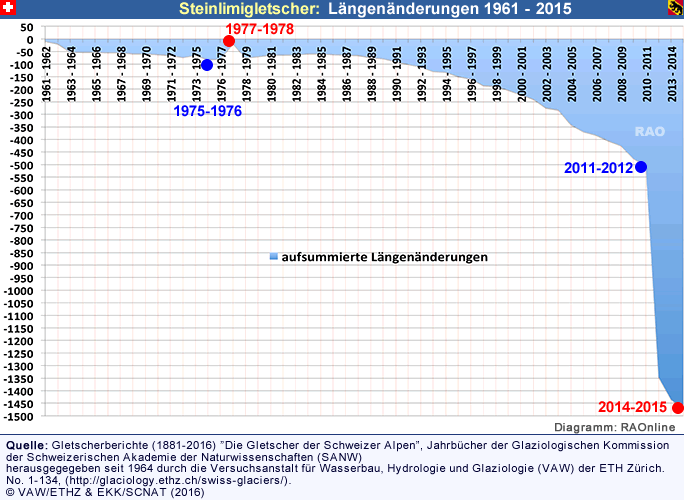Click the Bern coat of arms icon
The width and height of the screenshot is (684, 500).
pos(675,10)
